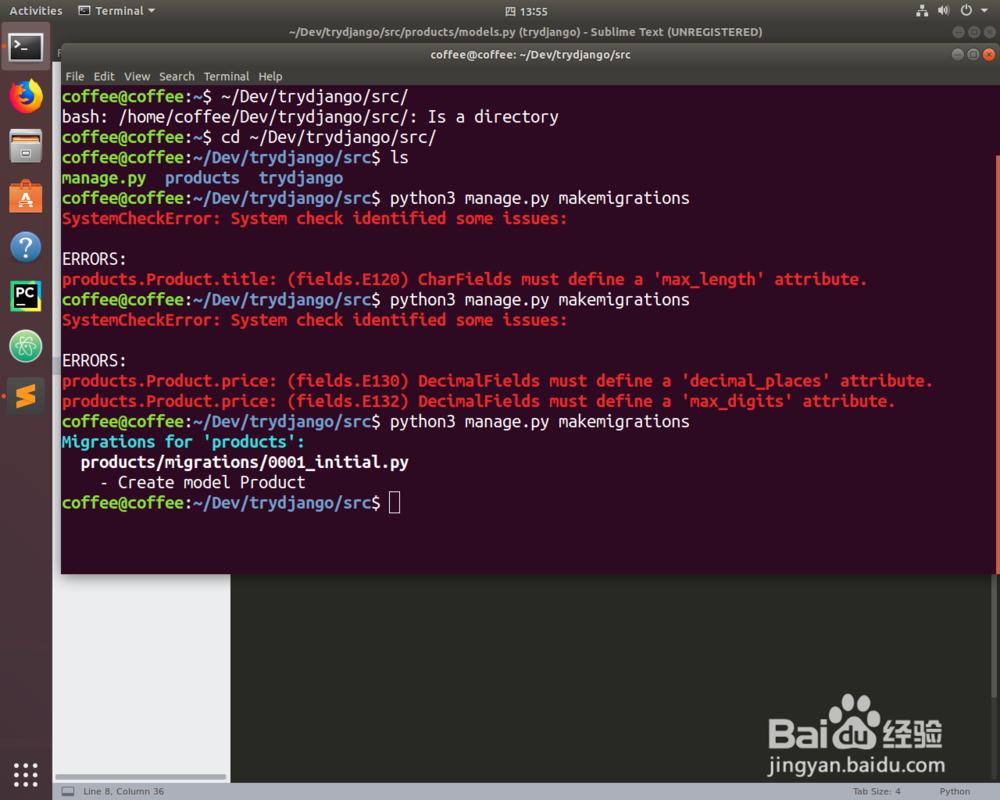Open the Terminal app menu dropdown in top bar

point(117,11)
